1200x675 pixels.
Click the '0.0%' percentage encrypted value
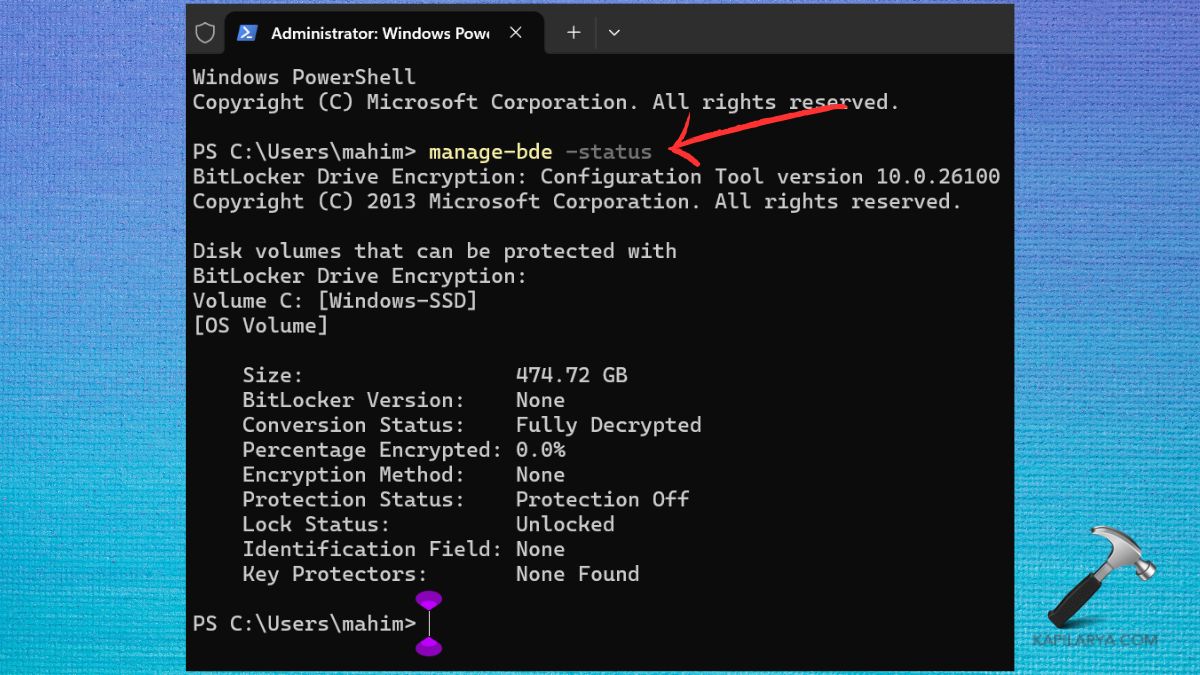[540, 450]
